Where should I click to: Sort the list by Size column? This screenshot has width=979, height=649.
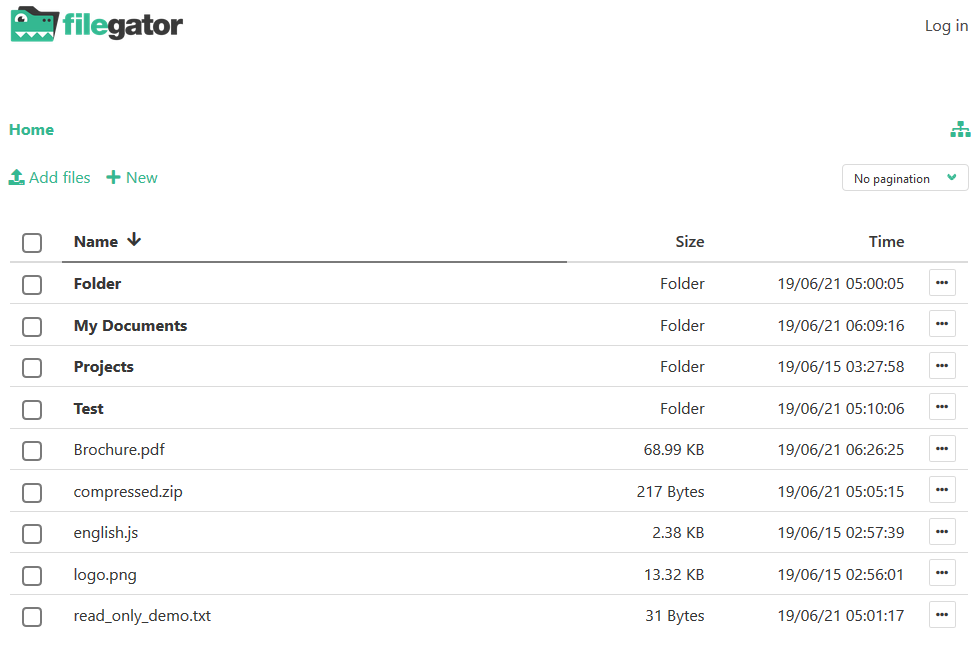(689, 242)
